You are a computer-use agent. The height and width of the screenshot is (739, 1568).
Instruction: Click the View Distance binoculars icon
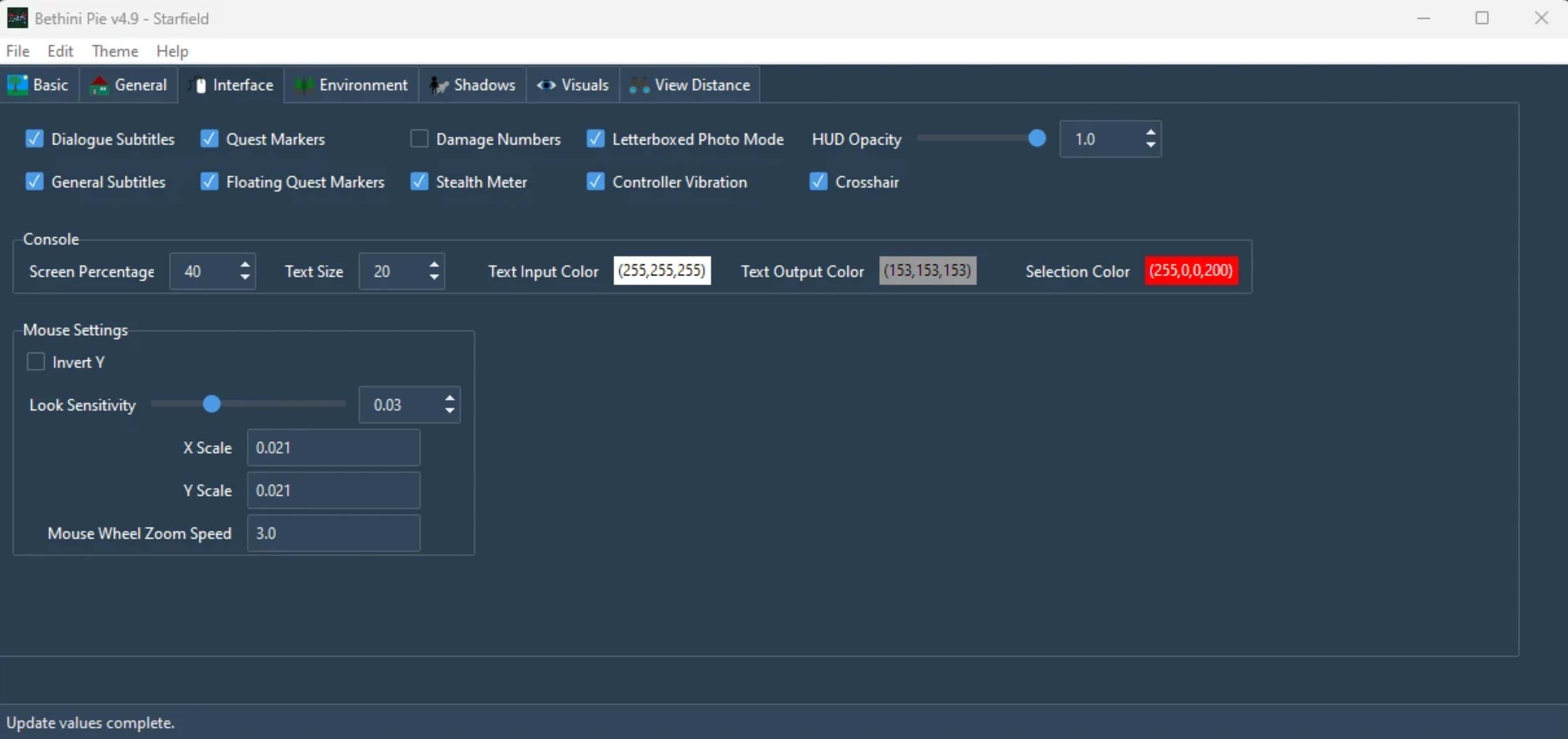(x=639, y=85)
